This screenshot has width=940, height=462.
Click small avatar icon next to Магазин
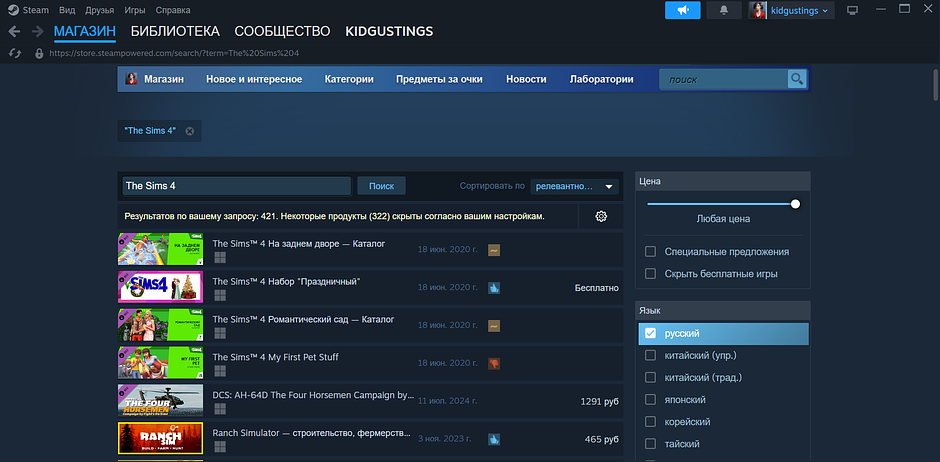pyautogui.click(x=131, y=79)
